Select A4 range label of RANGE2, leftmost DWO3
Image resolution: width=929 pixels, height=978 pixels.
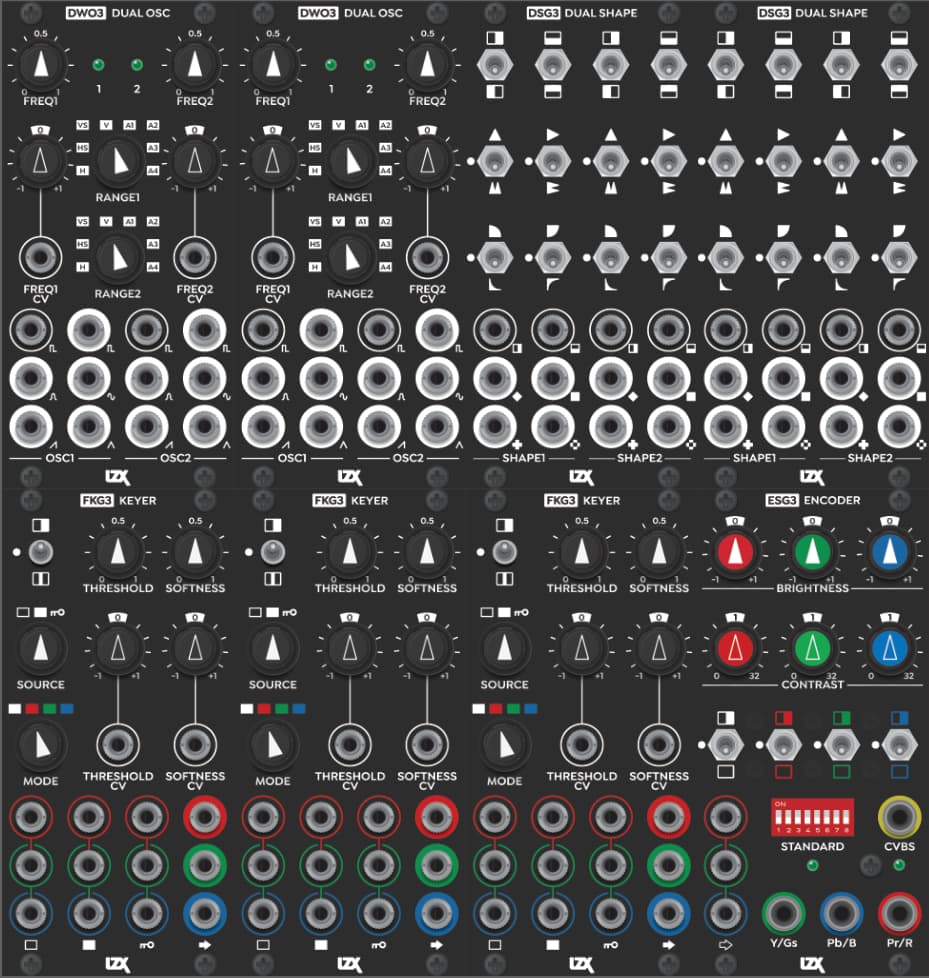(x=153, y=267)
